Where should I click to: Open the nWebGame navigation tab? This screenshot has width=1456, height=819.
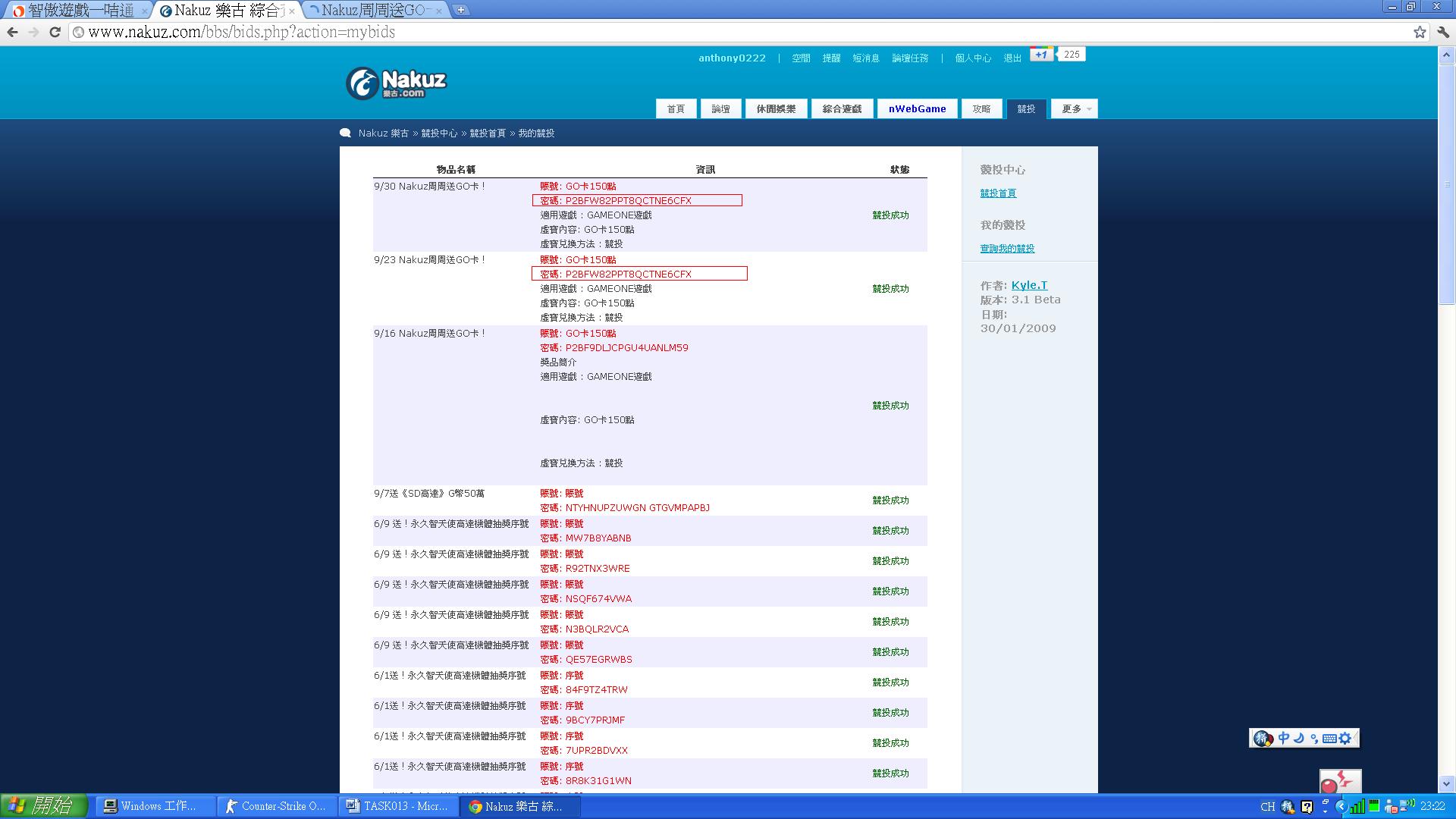click(917, 109)
